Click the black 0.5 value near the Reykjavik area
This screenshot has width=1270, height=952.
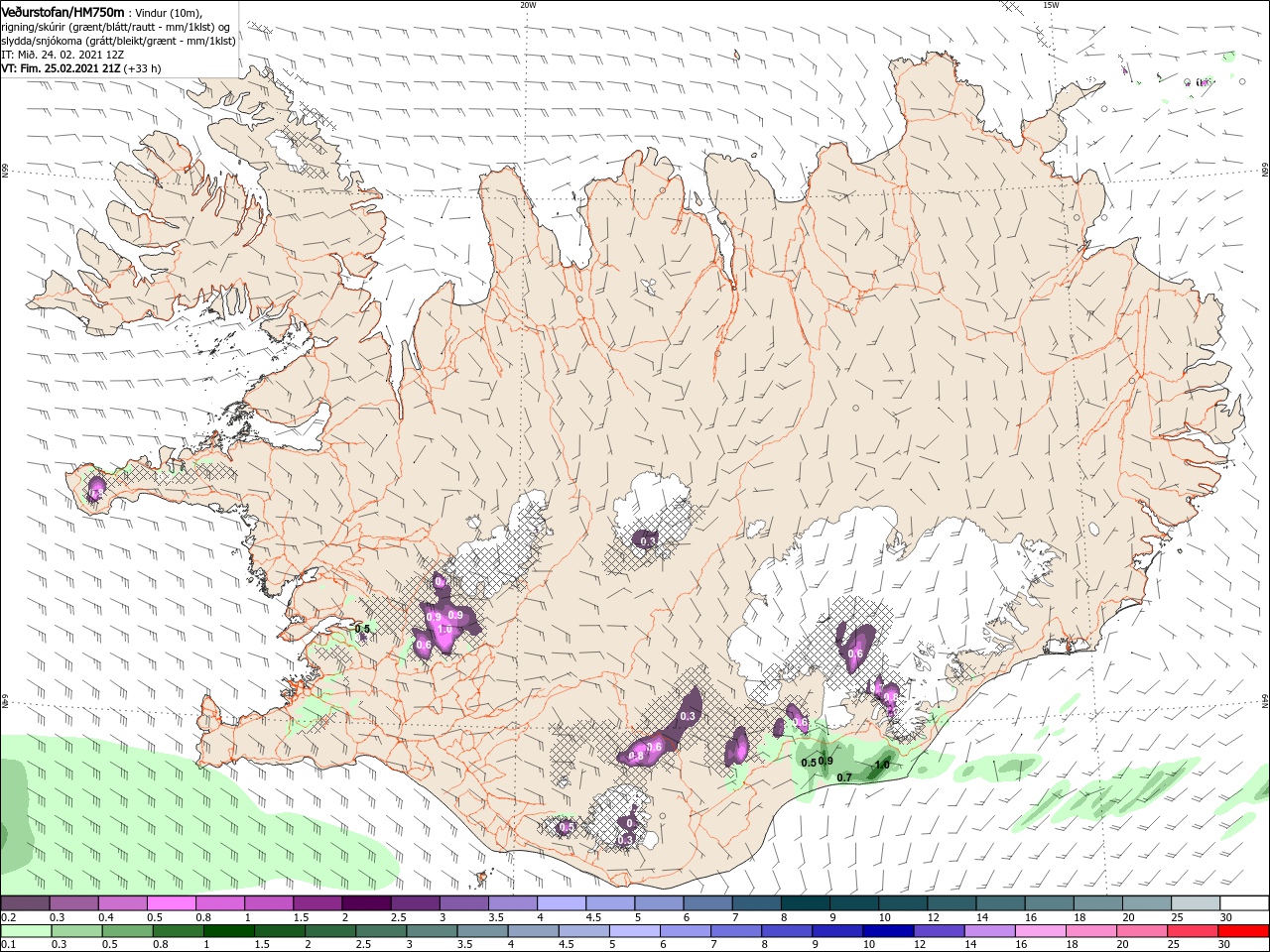pos(362,629)
